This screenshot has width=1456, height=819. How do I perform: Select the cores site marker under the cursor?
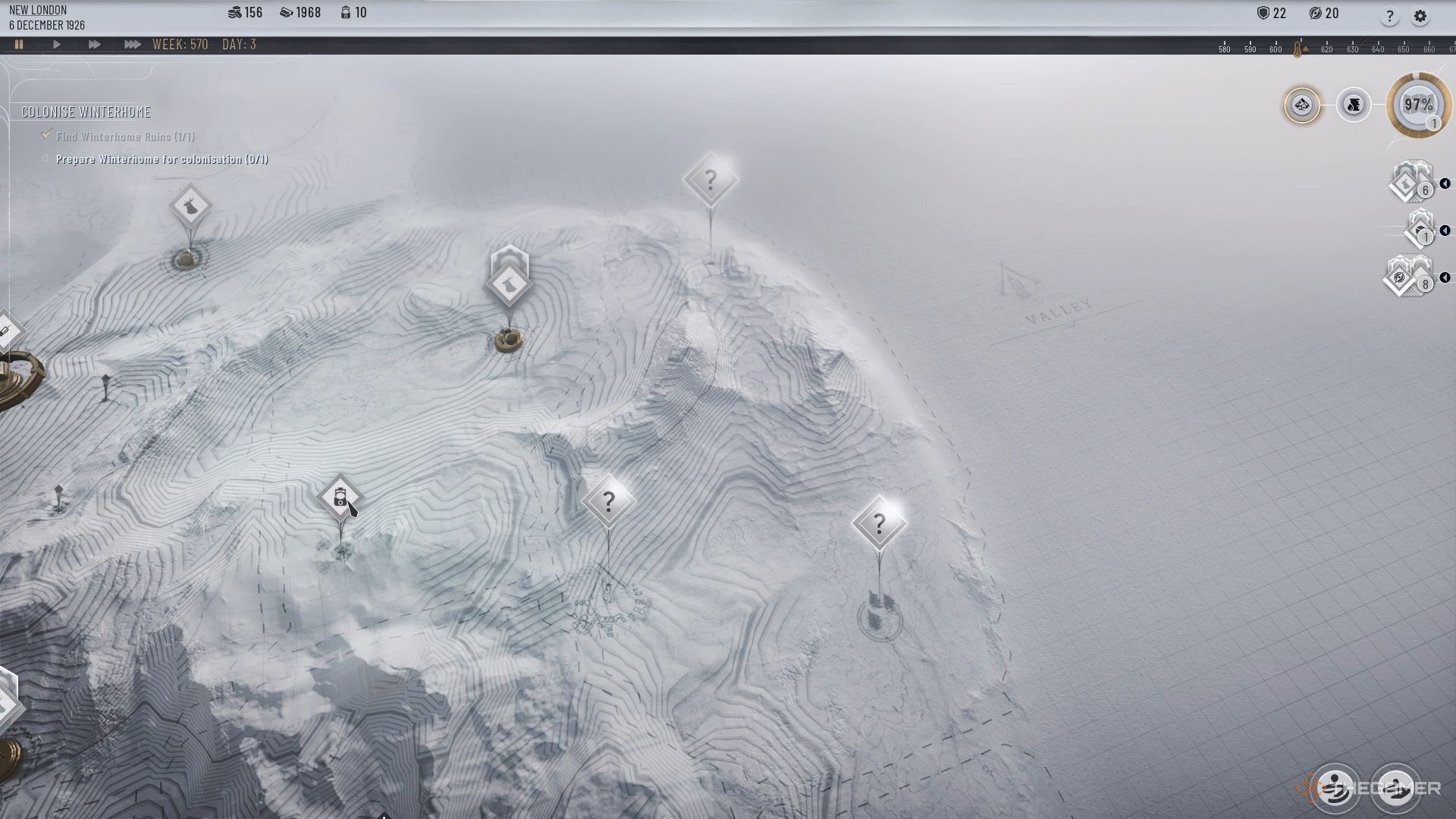click(x=340, y=497)
